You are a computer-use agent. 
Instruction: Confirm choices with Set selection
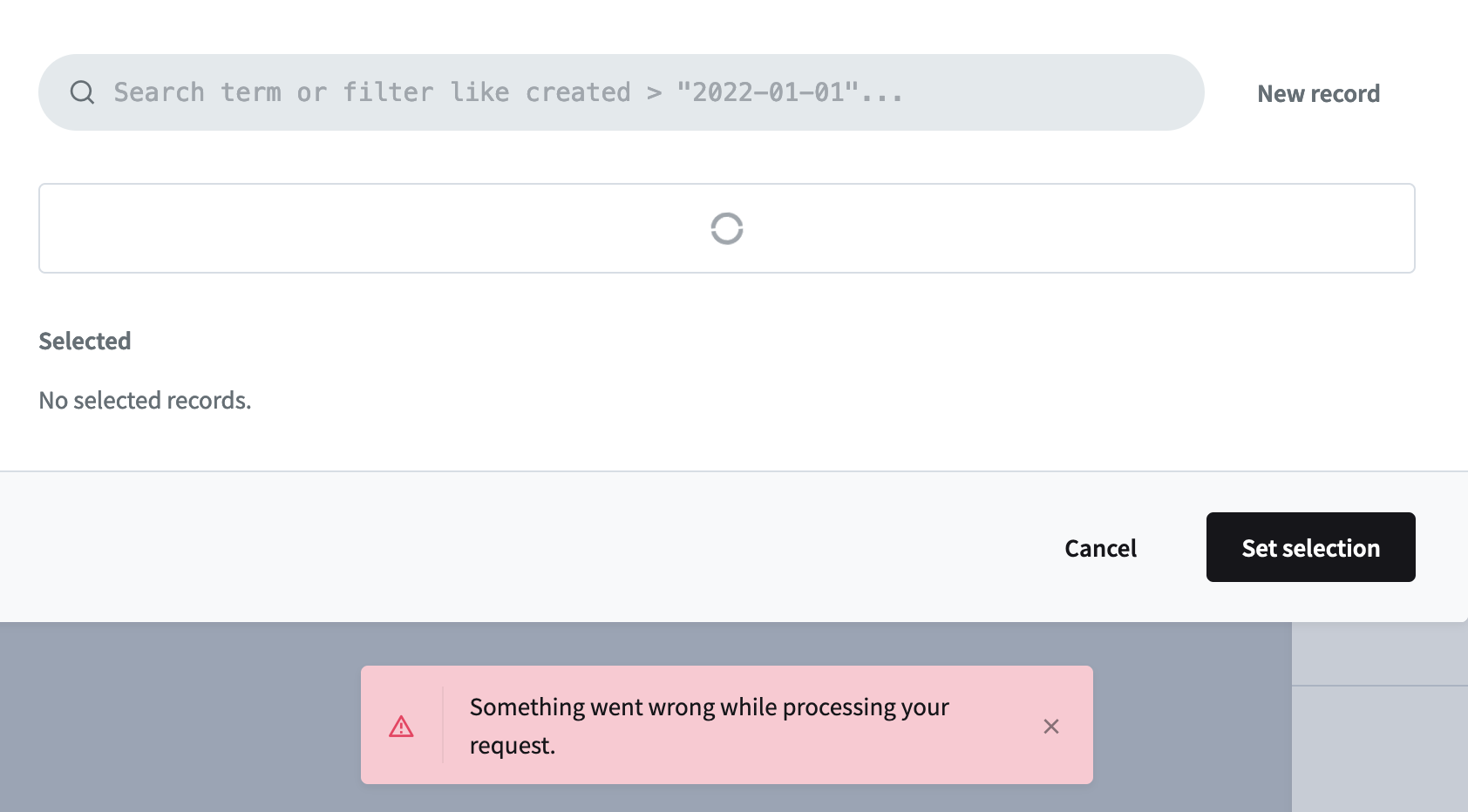coord(1310,547)
